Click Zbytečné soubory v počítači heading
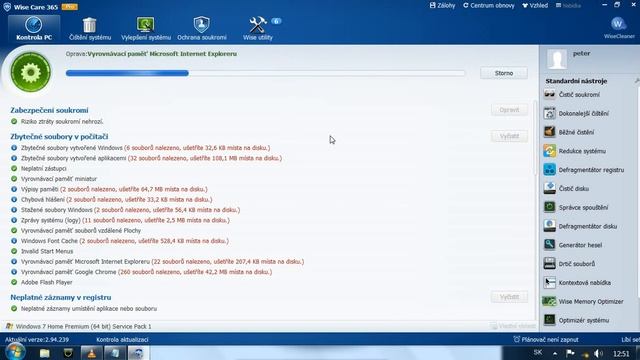 (59, 136)
